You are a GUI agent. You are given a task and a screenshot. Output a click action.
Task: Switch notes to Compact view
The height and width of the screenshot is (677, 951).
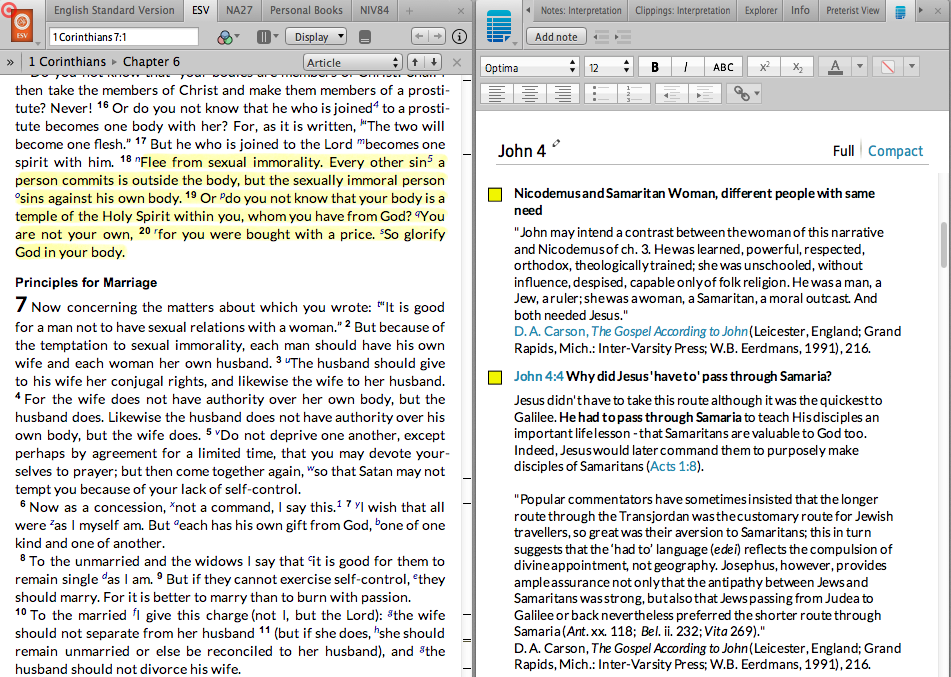[x=895, y=150]
